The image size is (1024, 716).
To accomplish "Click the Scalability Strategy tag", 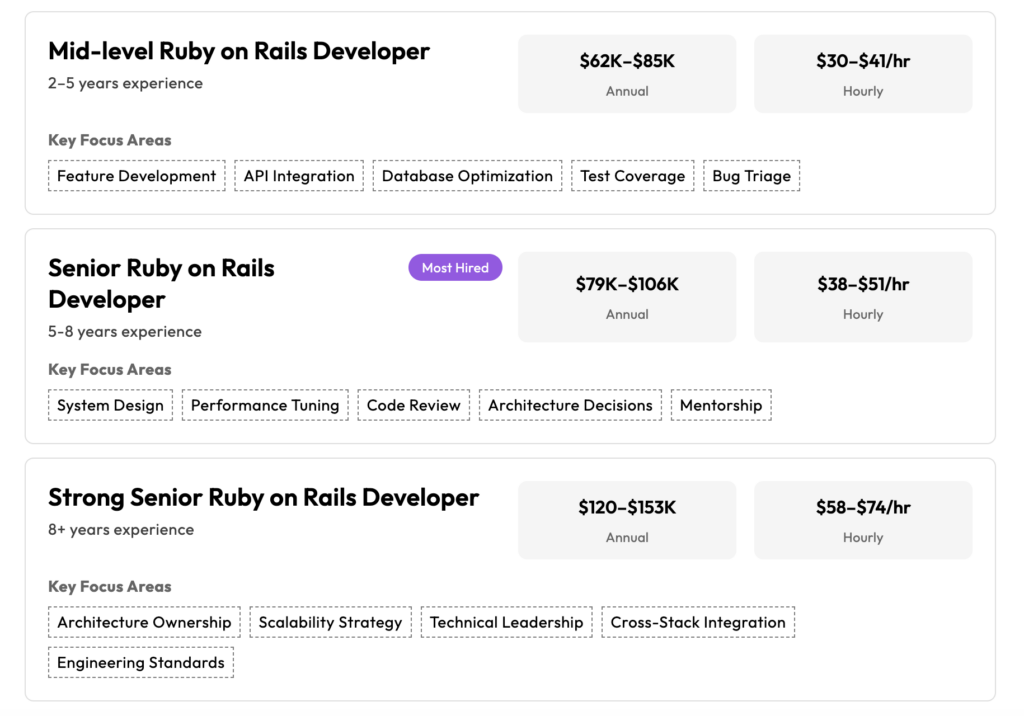I will coord(330,622).
